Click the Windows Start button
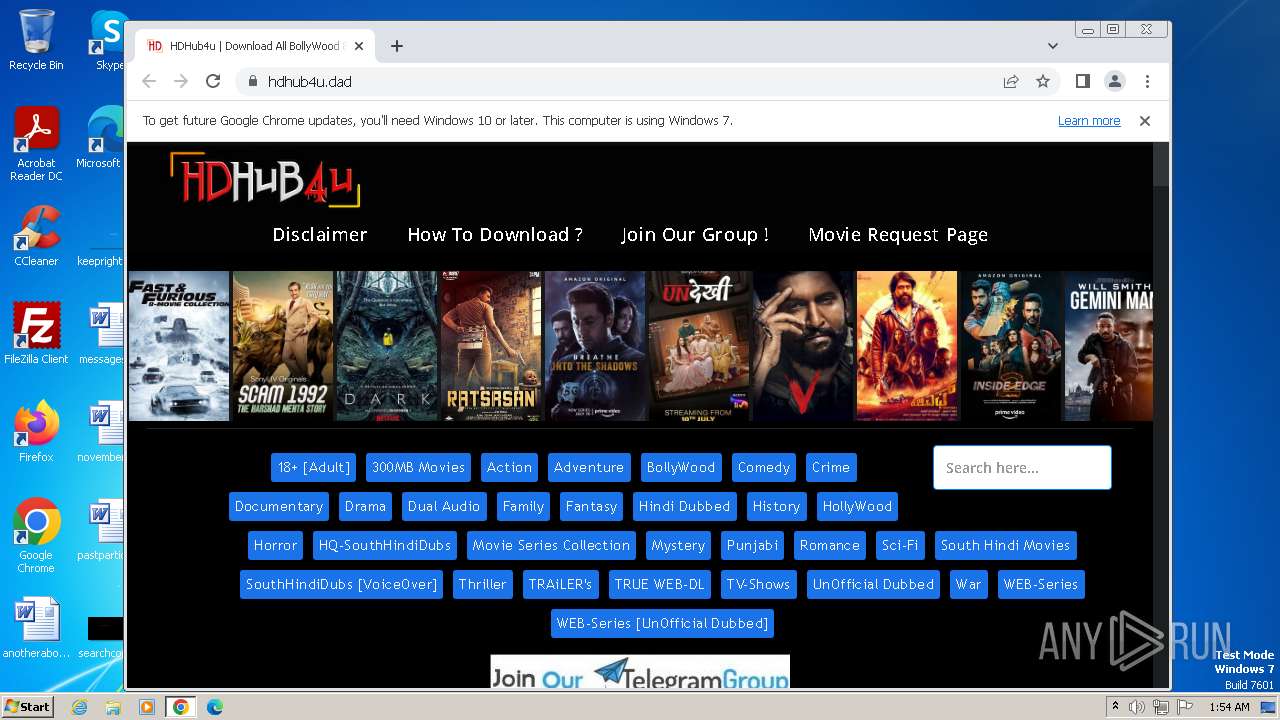 click(x=27, y=706)
